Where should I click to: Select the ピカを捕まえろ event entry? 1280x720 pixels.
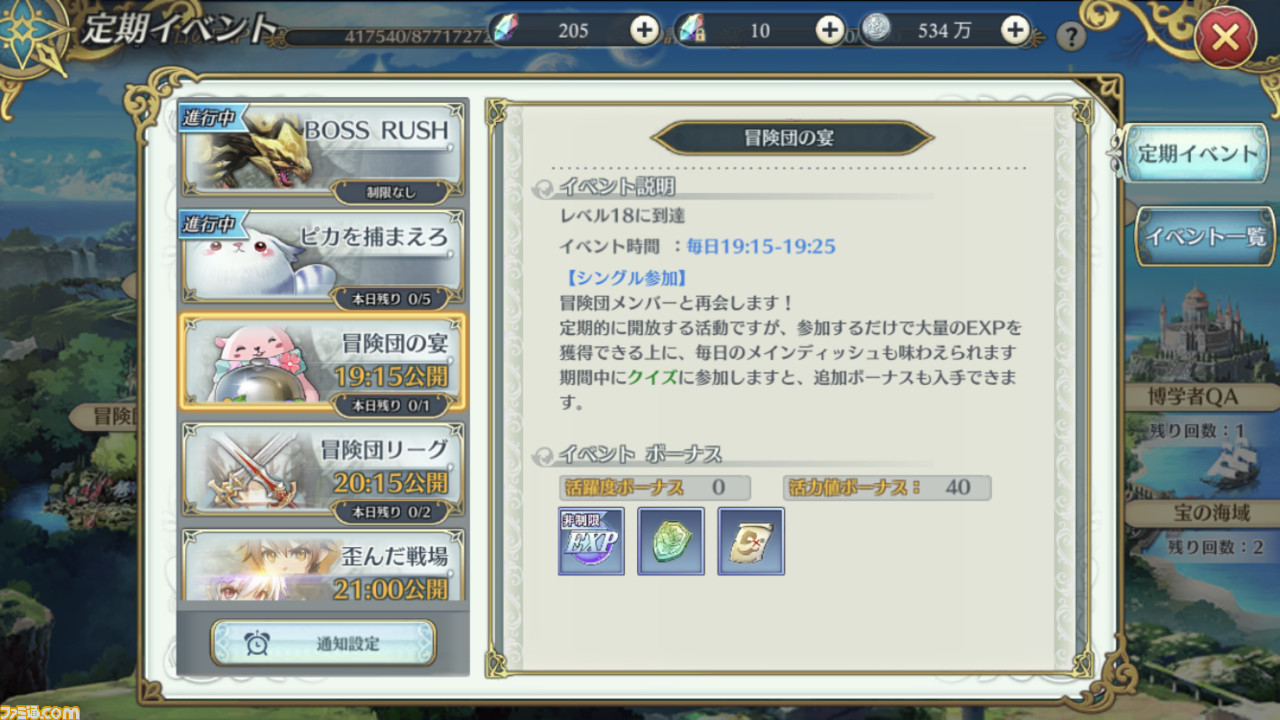click(322, 258)
